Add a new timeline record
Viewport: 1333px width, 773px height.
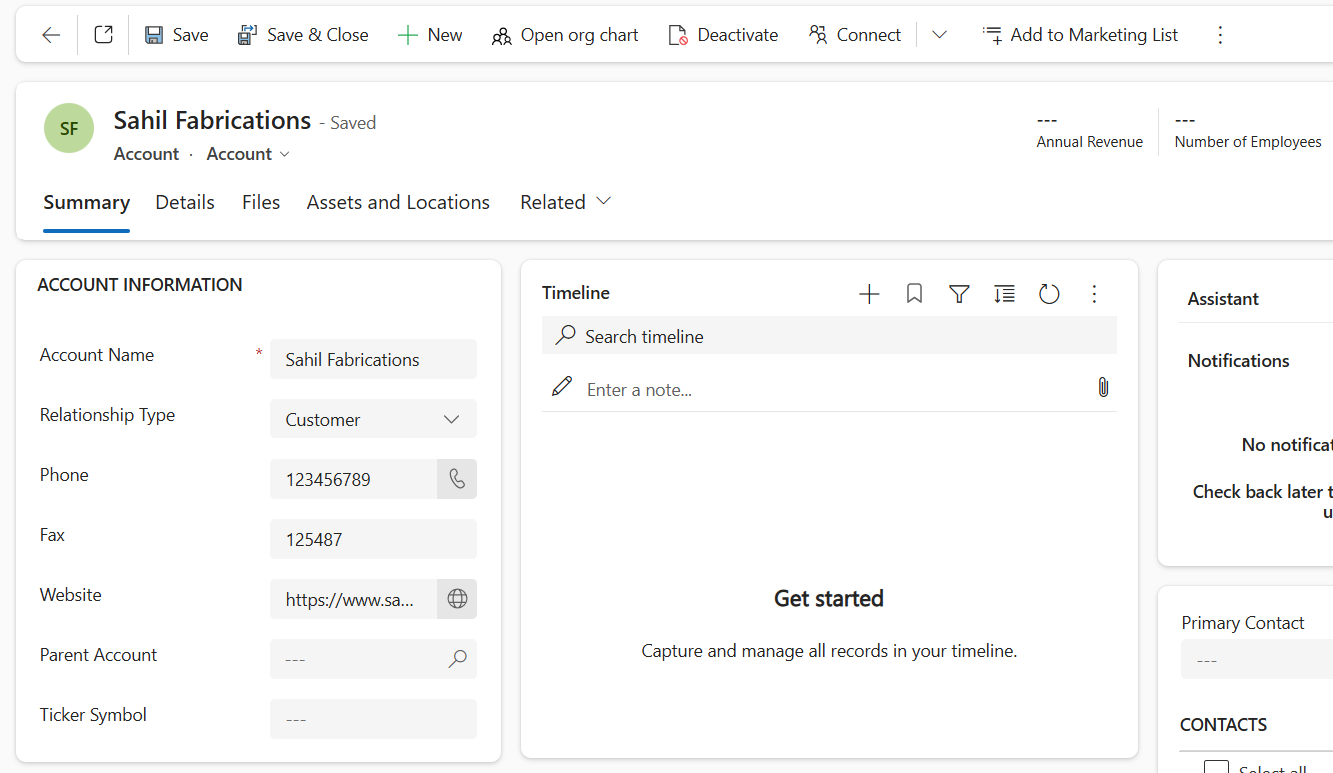point(869,293)
